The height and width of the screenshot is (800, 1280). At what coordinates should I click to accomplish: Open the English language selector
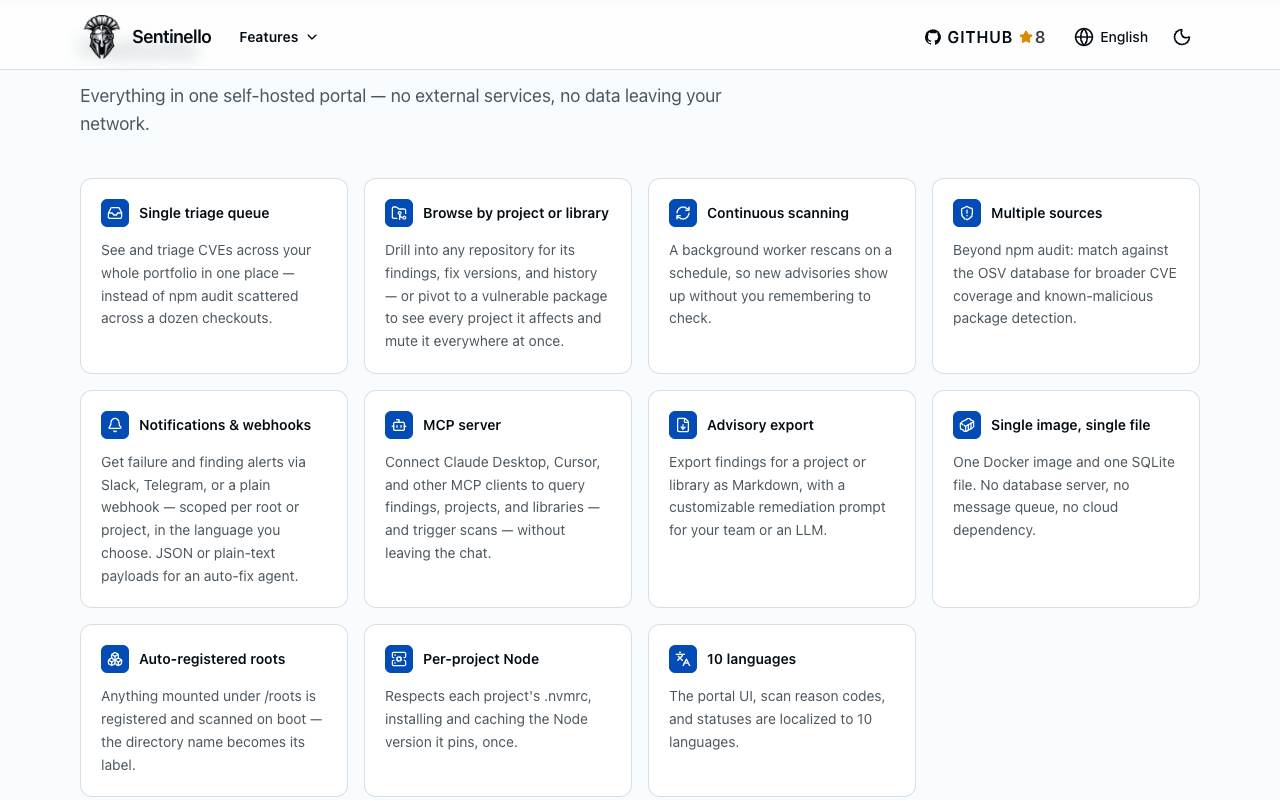[x=1111, y=37]
